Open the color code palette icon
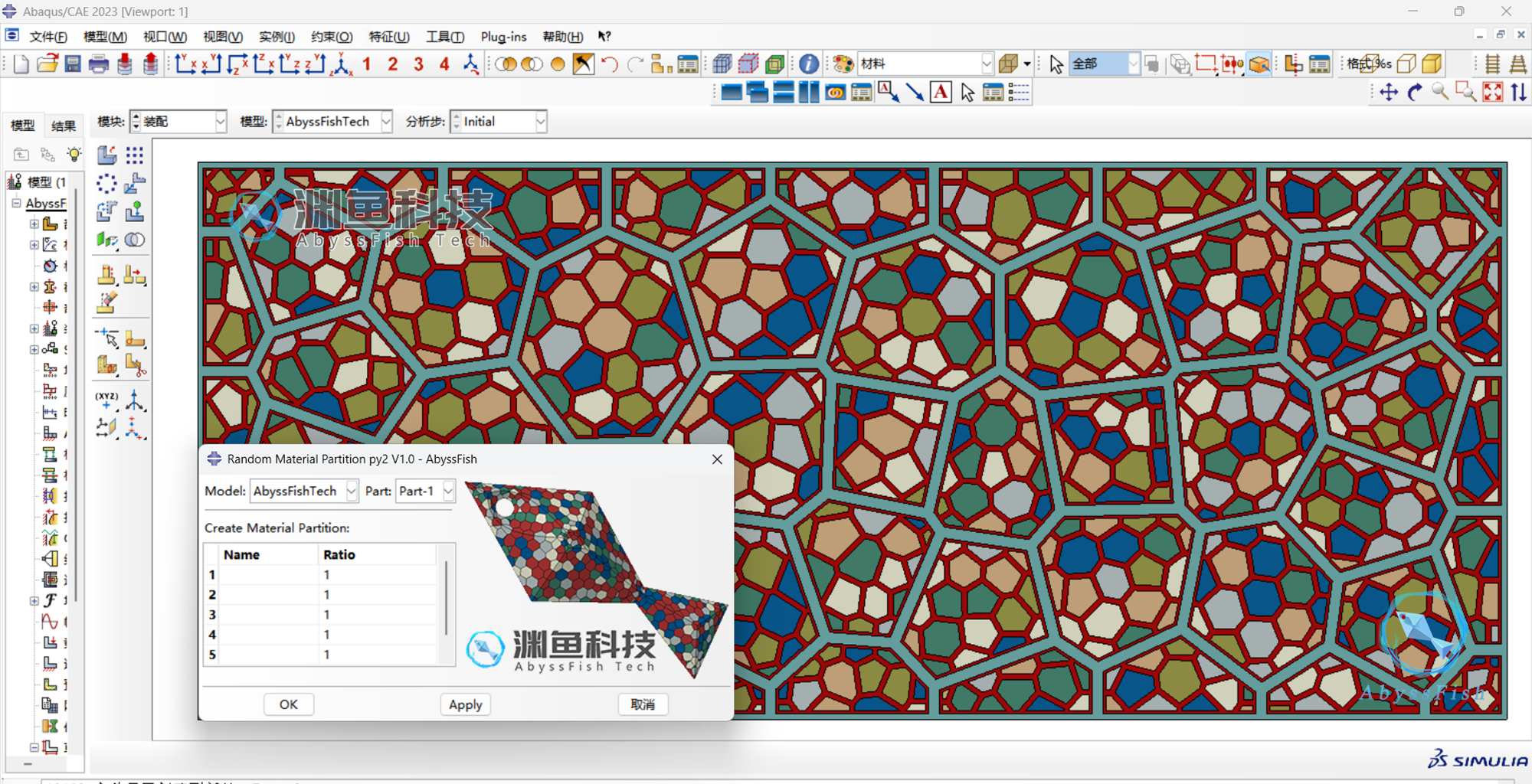Image resolution: width=1532 pixels, height=784 pixels. (x=843, y=64)
